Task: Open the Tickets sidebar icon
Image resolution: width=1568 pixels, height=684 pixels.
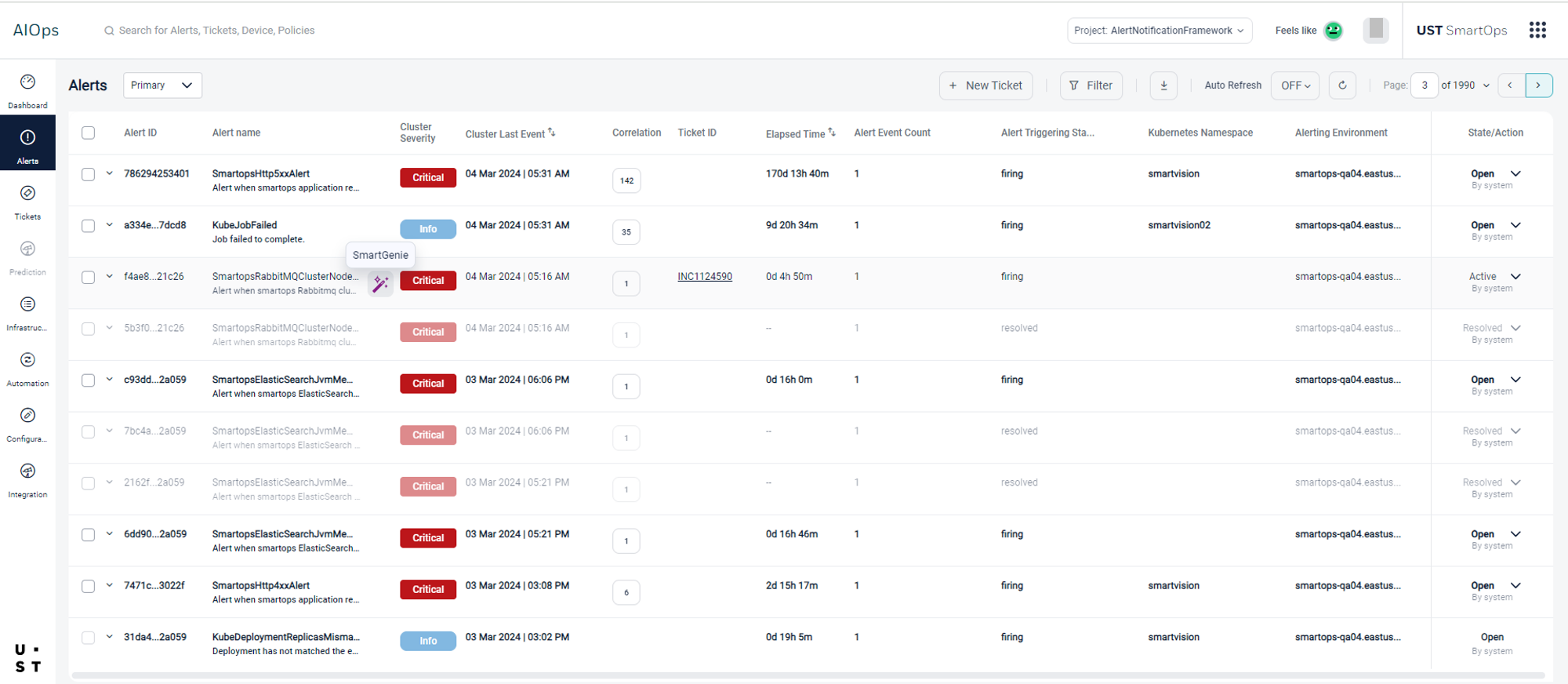Action: point(27,194)
